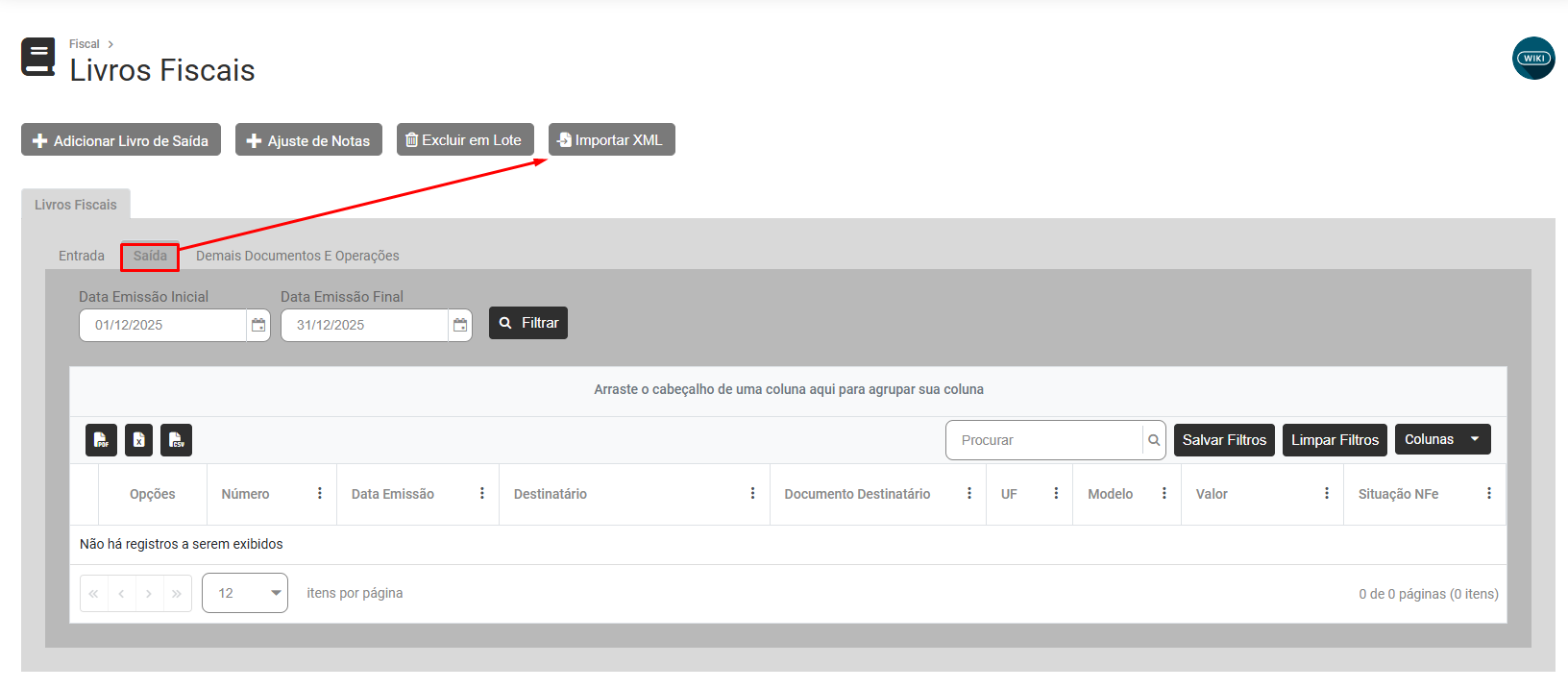Go to last page arrow
1568x689 pixels.
click(x=177, y=594)
